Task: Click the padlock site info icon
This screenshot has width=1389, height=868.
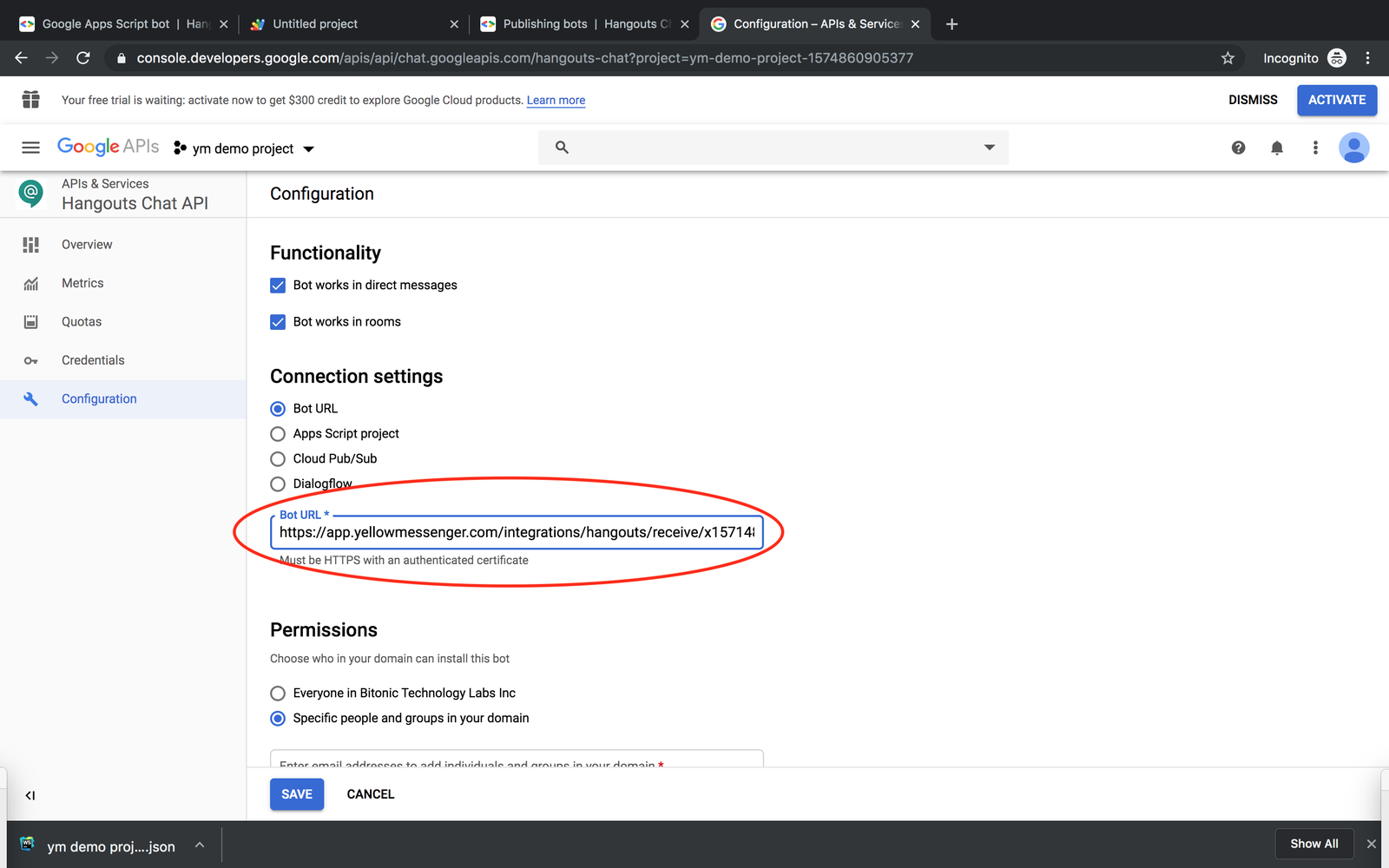Action: tap(121, 58)
